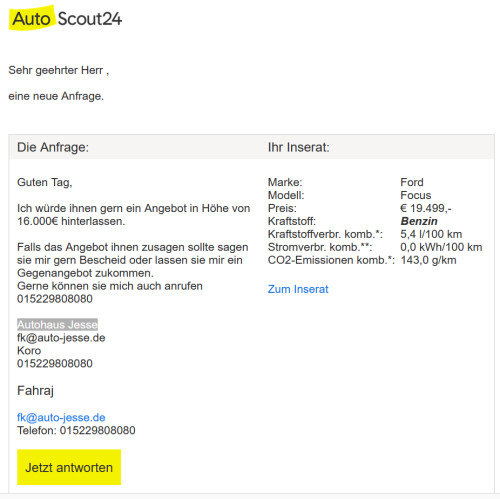Click the Ford brand value
The height and width of the screenshot is (499, 500).
412,182
